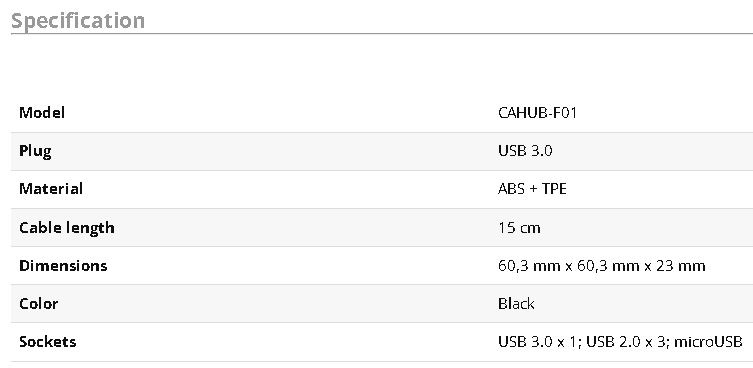
Task: Select the Plug row label
Action: tap(35, 151)
